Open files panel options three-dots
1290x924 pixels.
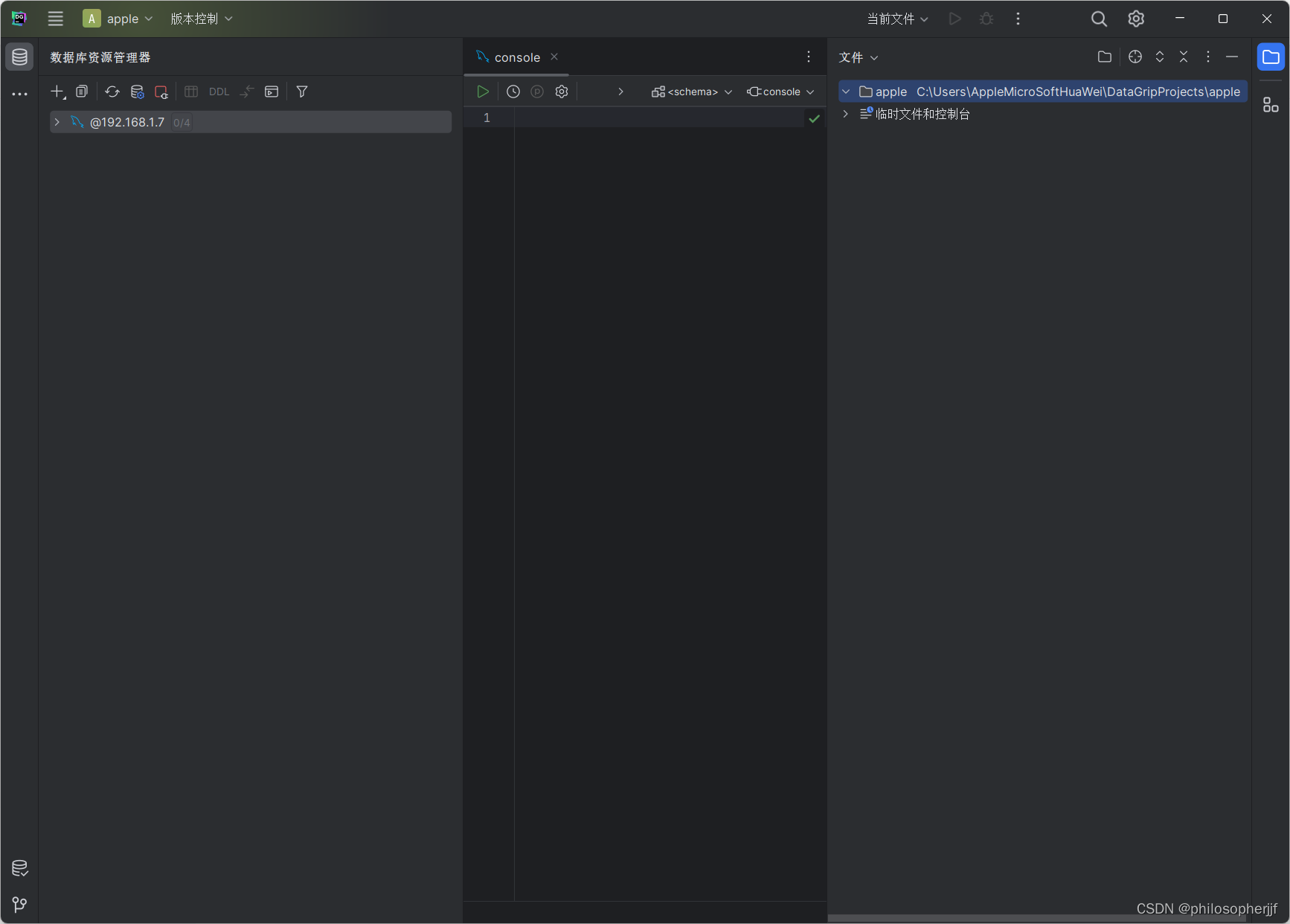[x=1208, y=57]
